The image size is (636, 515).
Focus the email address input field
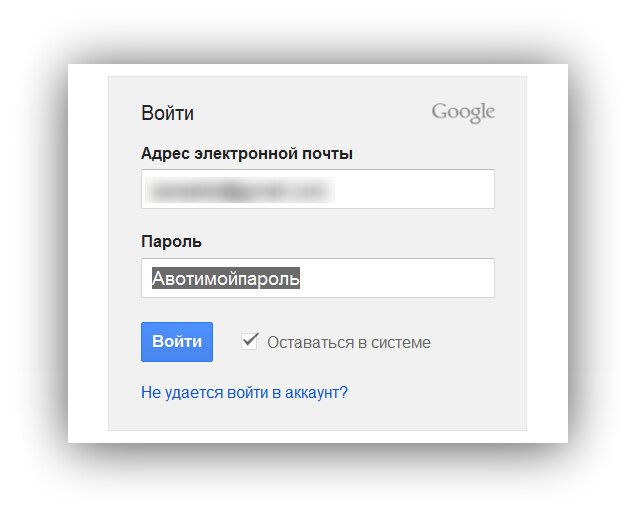[x=318, y=189]
